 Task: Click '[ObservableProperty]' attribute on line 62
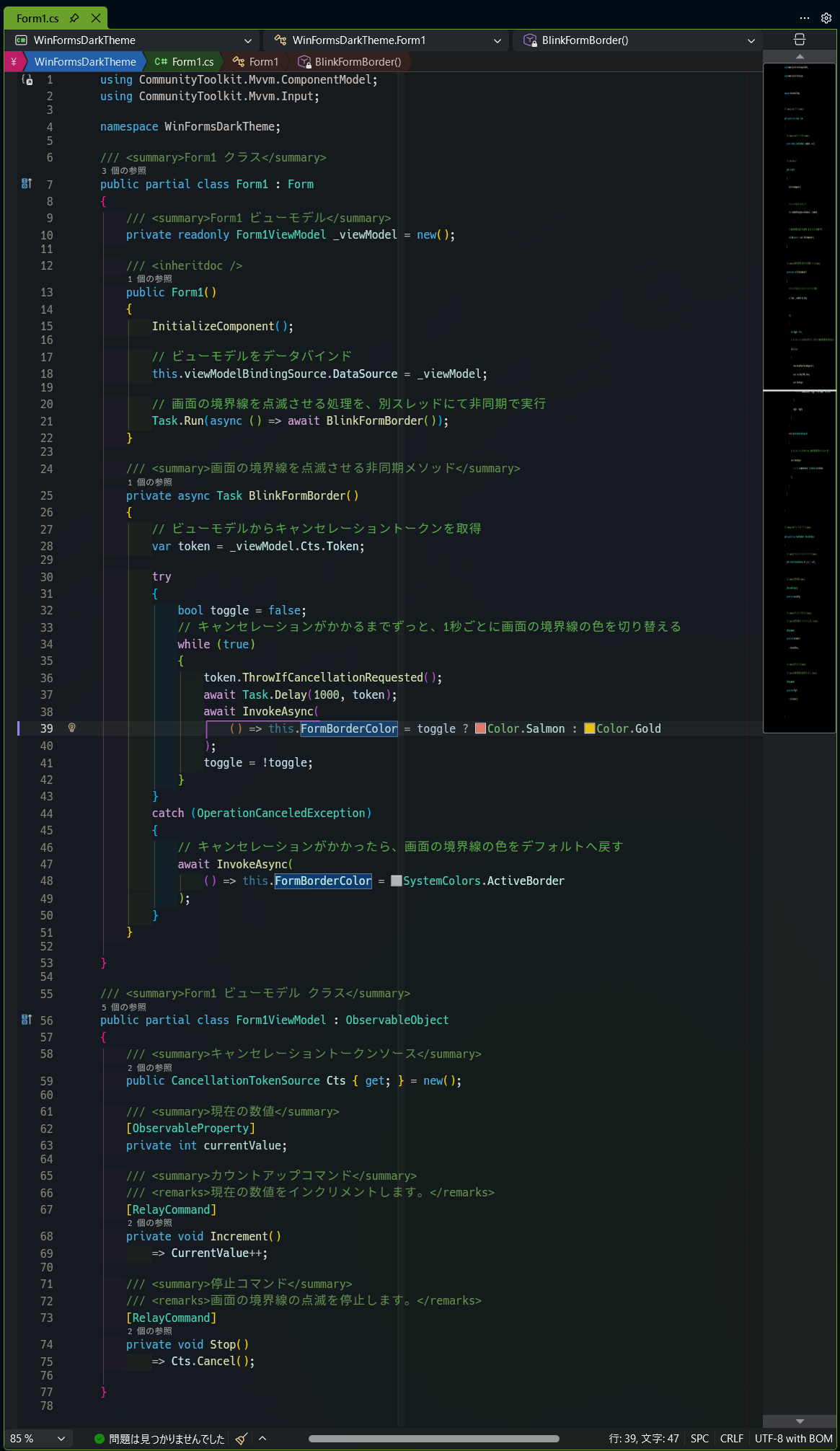point(191,1128)
